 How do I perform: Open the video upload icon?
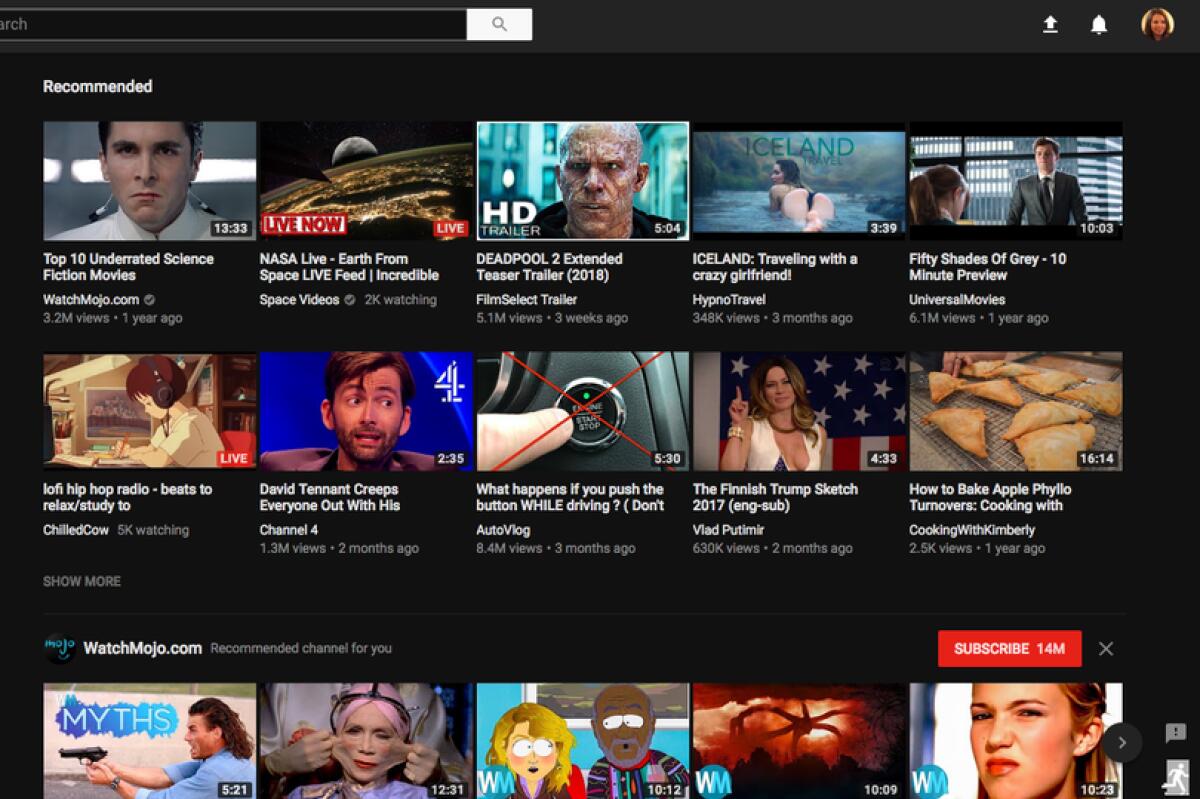(1050, 24)
